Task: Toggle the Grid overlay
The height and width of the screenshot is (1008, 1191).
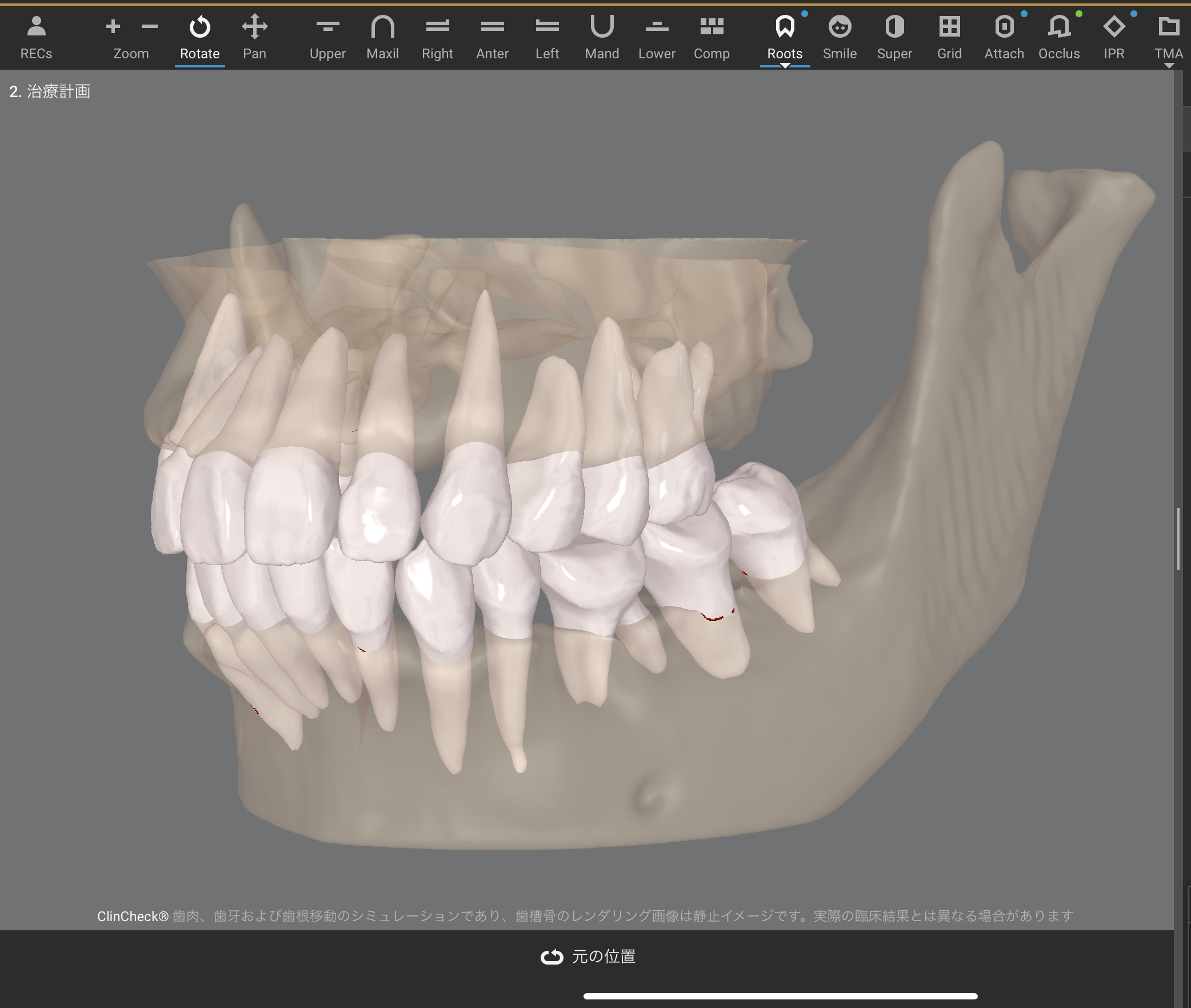Action: [x=949, y=37]
